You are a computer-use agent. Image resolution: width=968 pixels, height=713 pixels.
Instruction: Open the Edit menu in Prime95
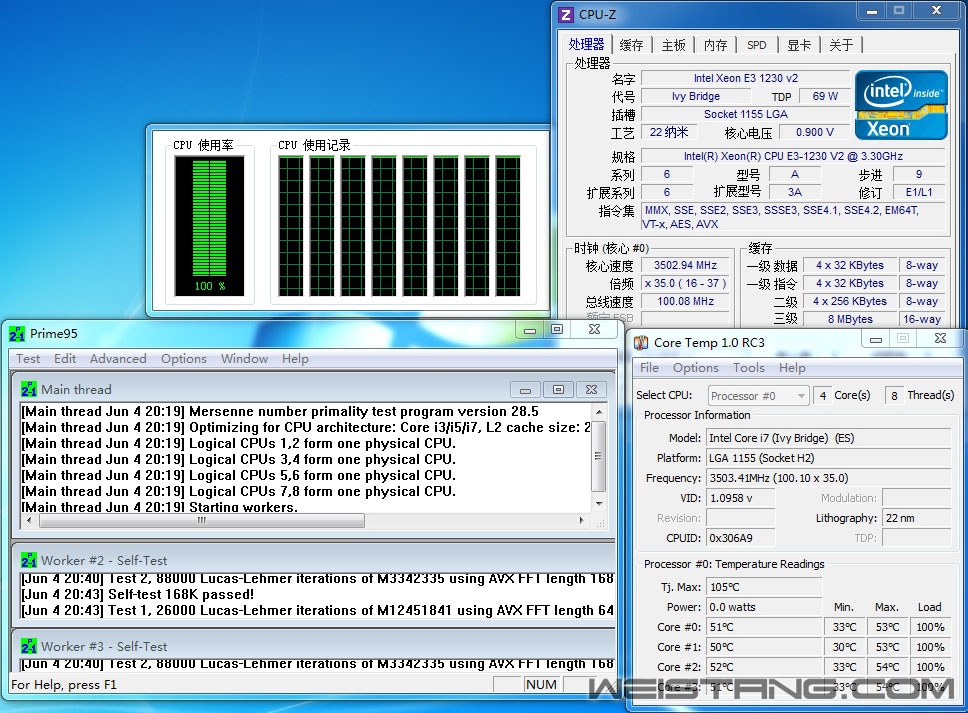click(65, 359)
